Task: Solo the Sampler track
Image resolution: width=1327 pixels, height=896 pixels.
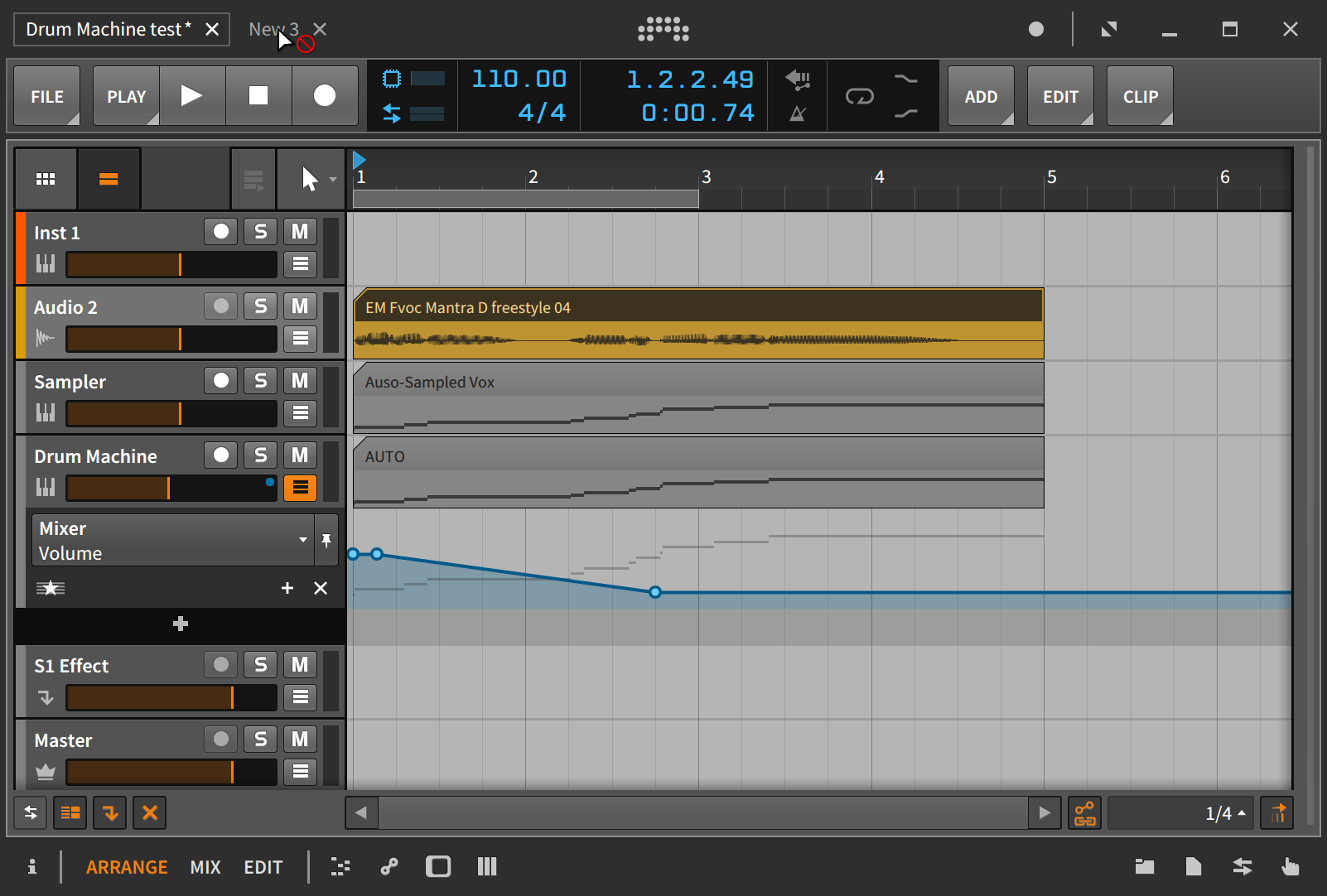Action: point(260,380)
